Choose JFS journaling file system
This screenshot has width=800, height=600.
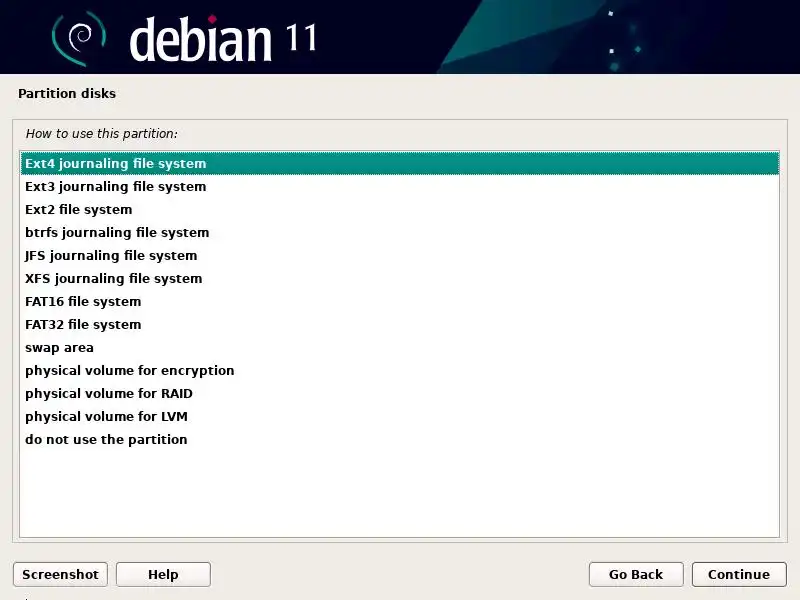pyautogui.click(x=399, y=256)
